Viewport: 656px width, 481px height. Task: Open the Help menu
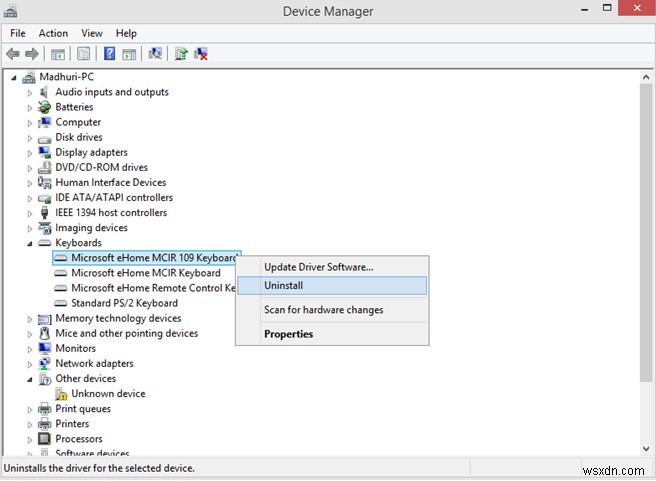(x=126, y=33)
